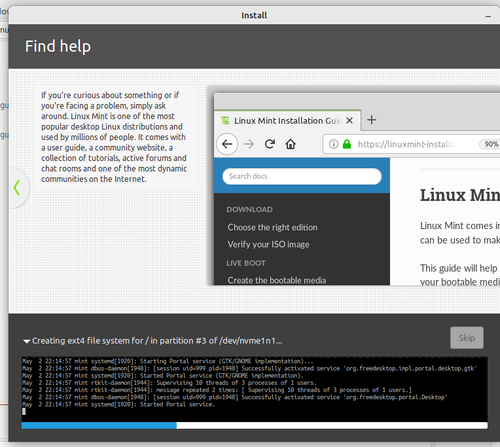Click the installation progress bar
This screenshot has width=500, height=447.
[x=254, y=425]
